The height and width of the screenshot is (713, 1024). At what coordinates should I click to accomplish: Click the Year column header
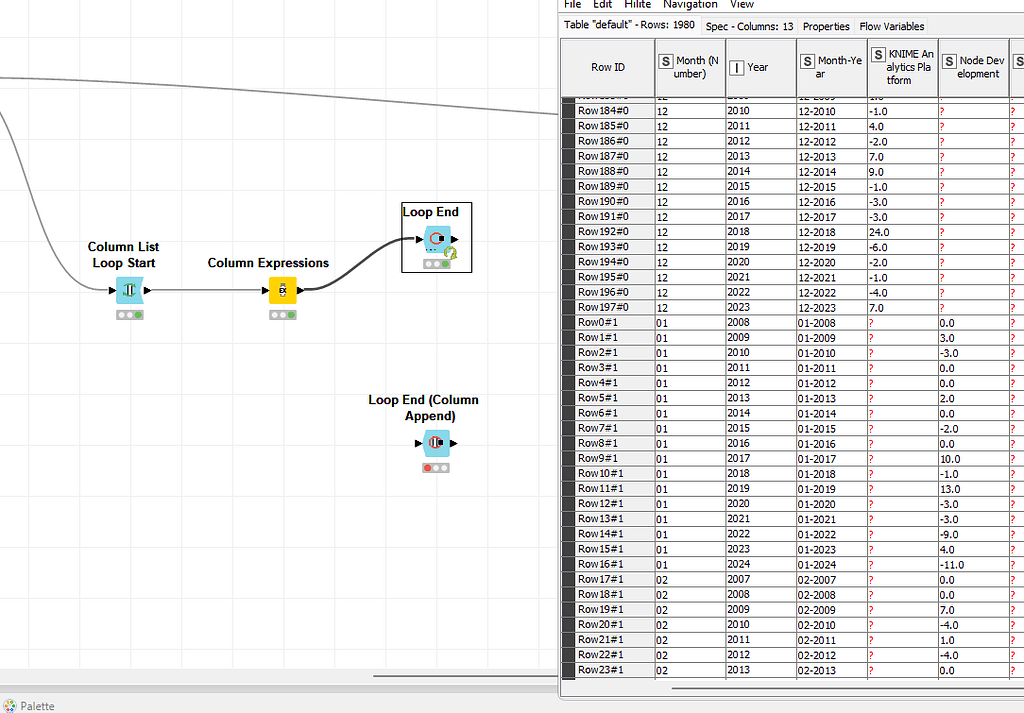(x=761, y=67)
